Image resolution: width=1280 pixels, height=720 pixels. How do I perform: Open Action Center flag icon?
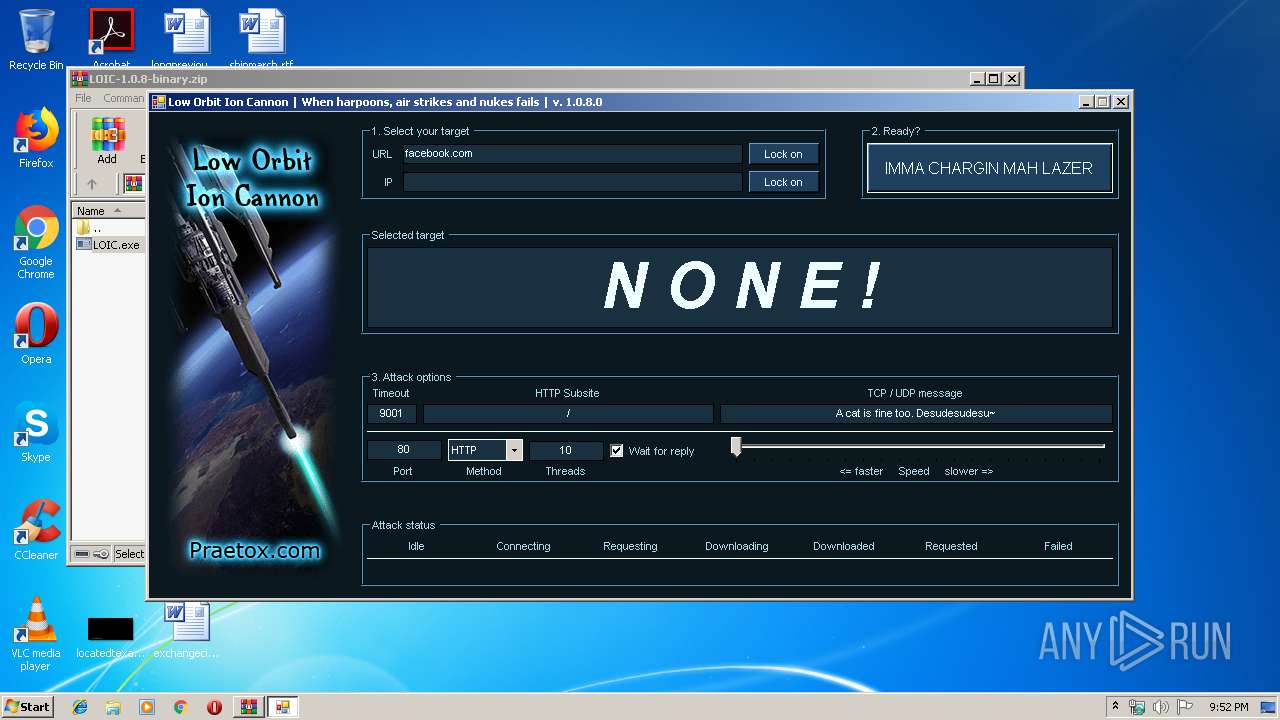point(1185,707)
